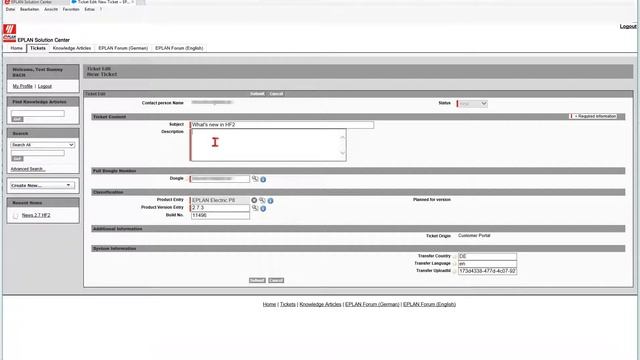640x360 pixels.
Task: Open the Create New dropdown
Action: click(42, 186)
